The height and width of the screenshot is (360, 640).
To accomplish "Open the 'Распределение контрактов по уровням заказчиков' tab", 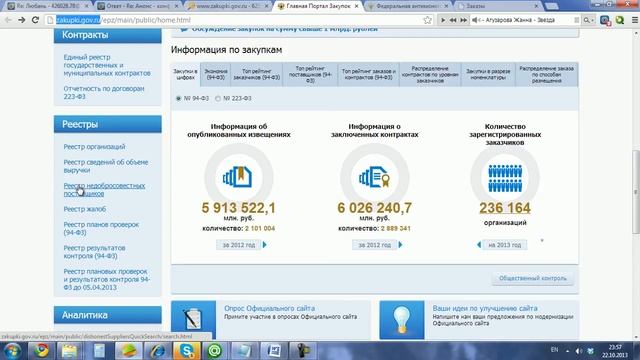I will click(430, 74).
